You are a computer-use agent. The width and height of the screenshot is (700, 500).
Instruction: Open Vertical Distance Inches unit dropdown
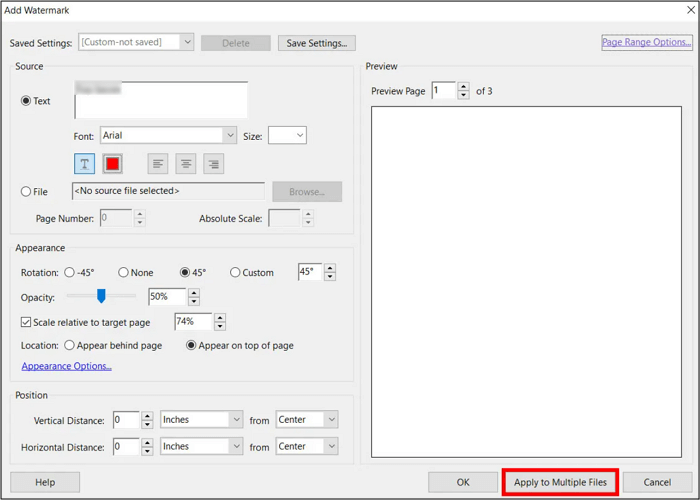click(x=235, y=420)
